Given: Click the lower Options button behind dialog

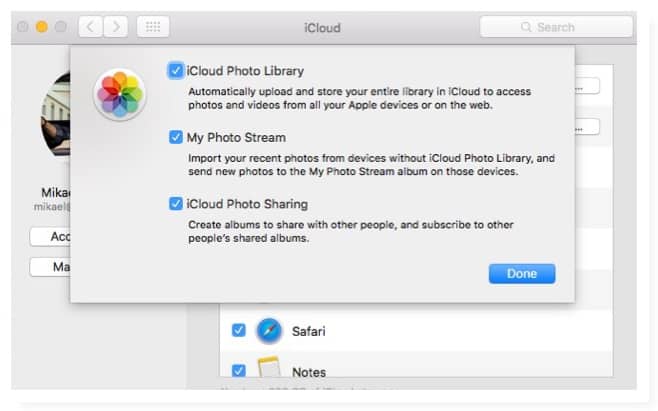Looking at the screenshot, I should 587,127.
